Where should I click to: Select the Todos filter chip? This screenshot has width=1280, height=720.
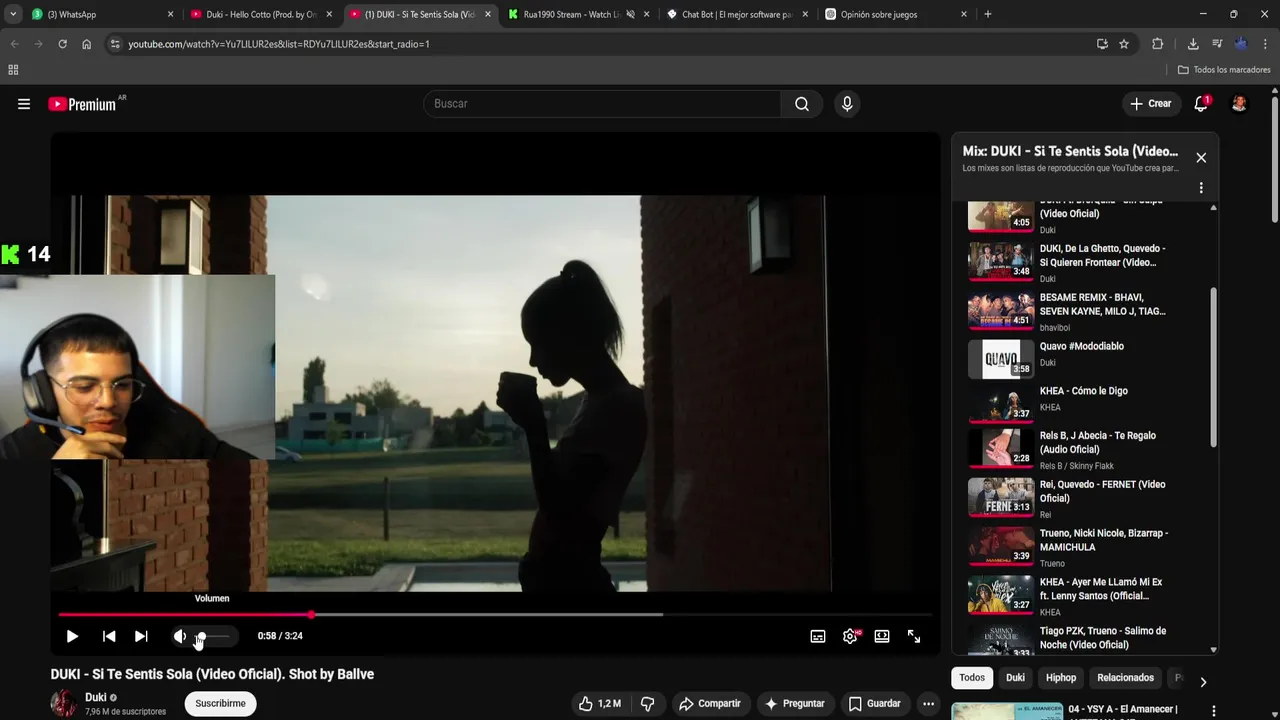(972, 678)
